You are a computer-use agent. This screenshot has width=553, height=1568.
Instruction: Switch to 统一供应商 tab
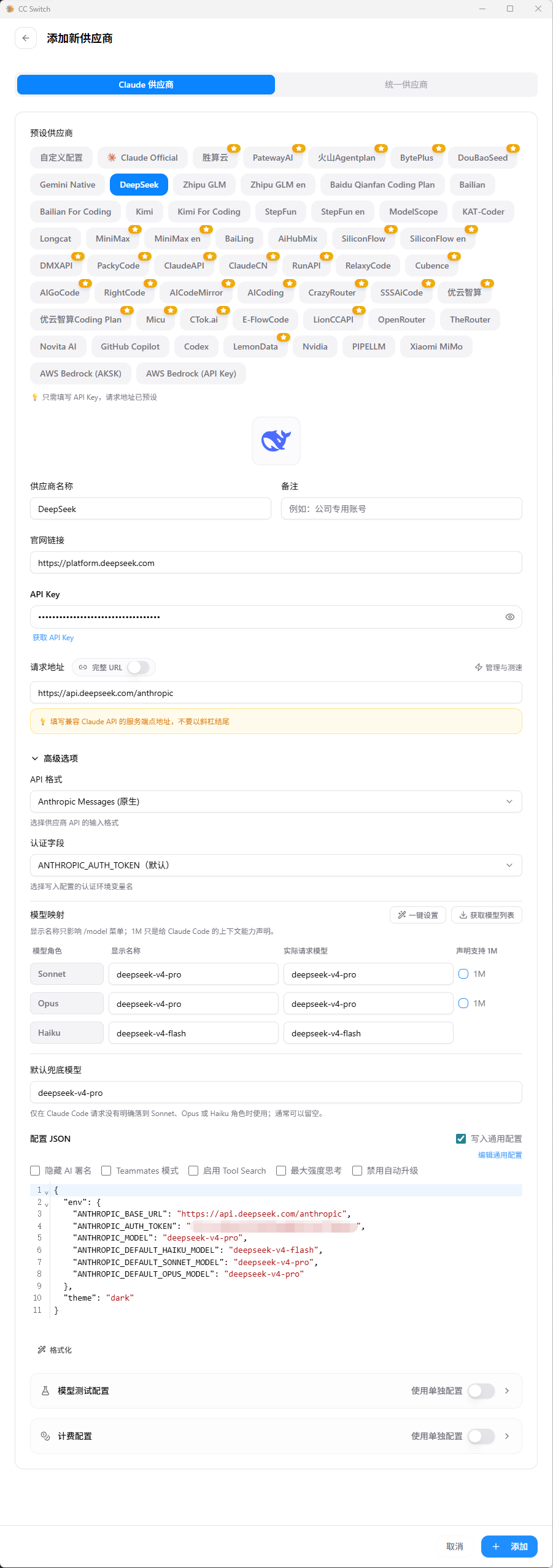[x=406, y=85]
